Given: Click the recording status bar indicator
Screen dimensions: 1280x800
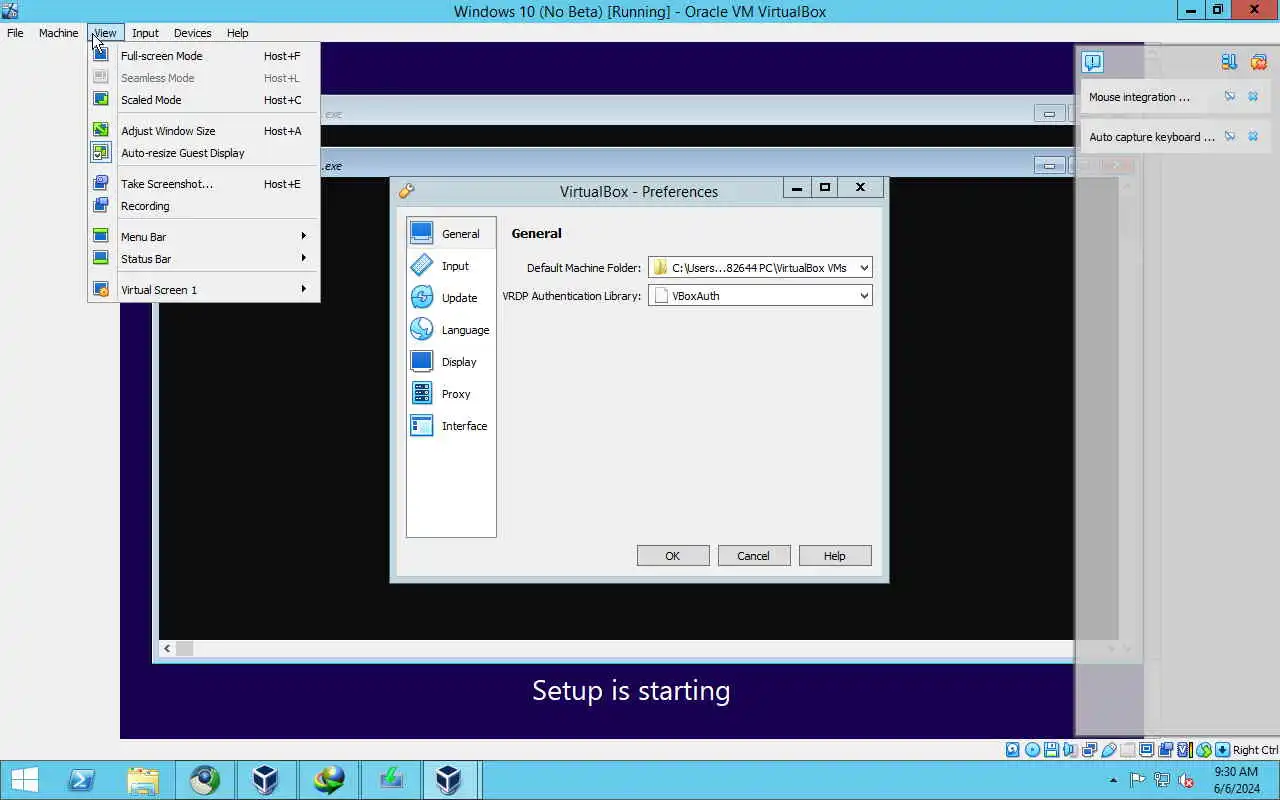Looking at the screenshot, I should click(x=1166, y=750).
